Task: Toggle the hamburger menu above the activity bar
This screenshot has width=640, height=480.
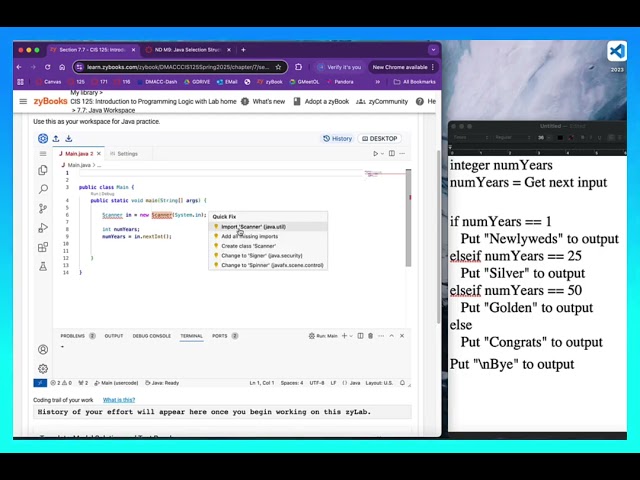Action: (x=43, y=153)
